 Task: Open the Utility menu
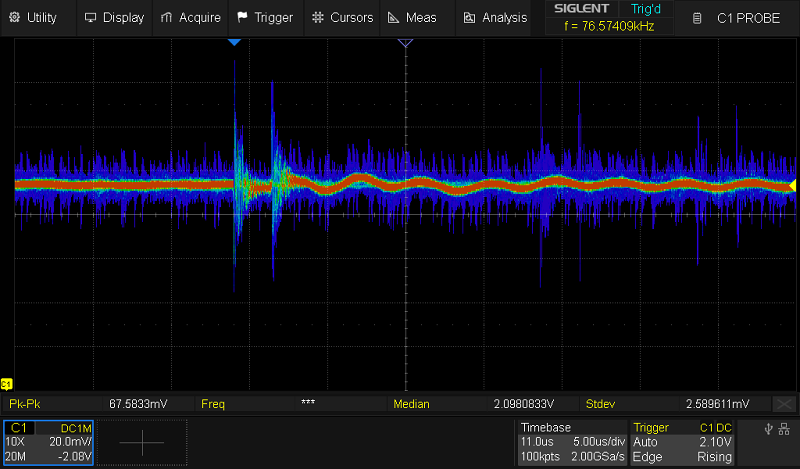[35, 17]
